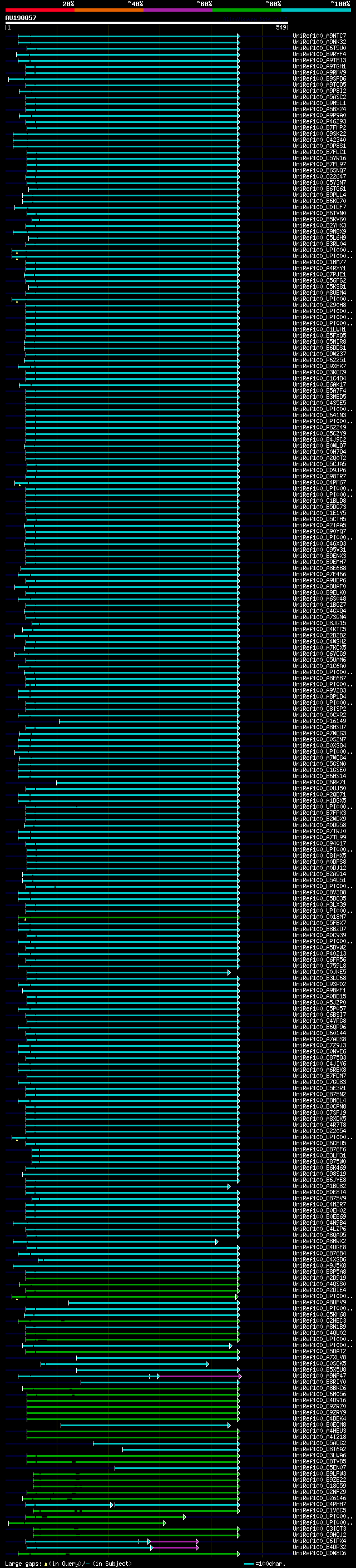The image size is (356, 1568).
Task: Select hit UniRef100_Q0W8C6
Action: pyautogui.click(x=319, y=1553)
